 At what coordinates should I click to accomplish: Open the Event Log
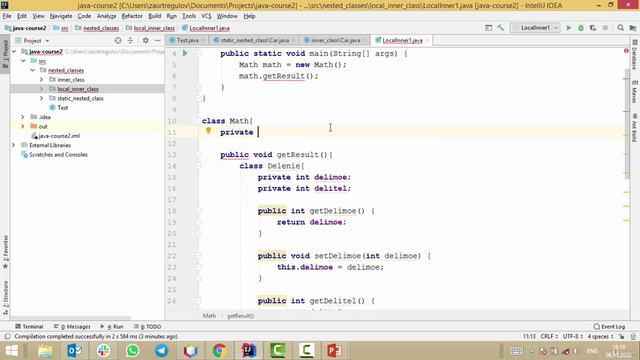(x=609, y=327)
